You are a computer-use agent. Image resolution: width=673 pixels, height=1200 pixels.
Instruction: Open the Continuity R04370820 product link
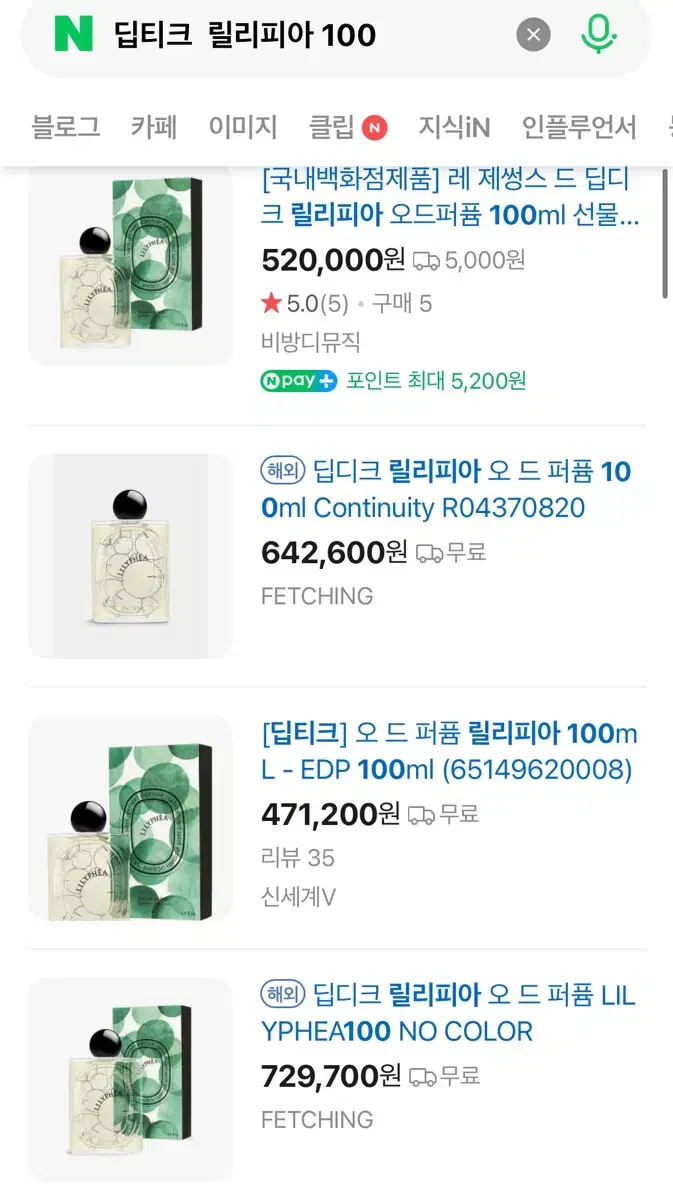(x=446, y=489)
